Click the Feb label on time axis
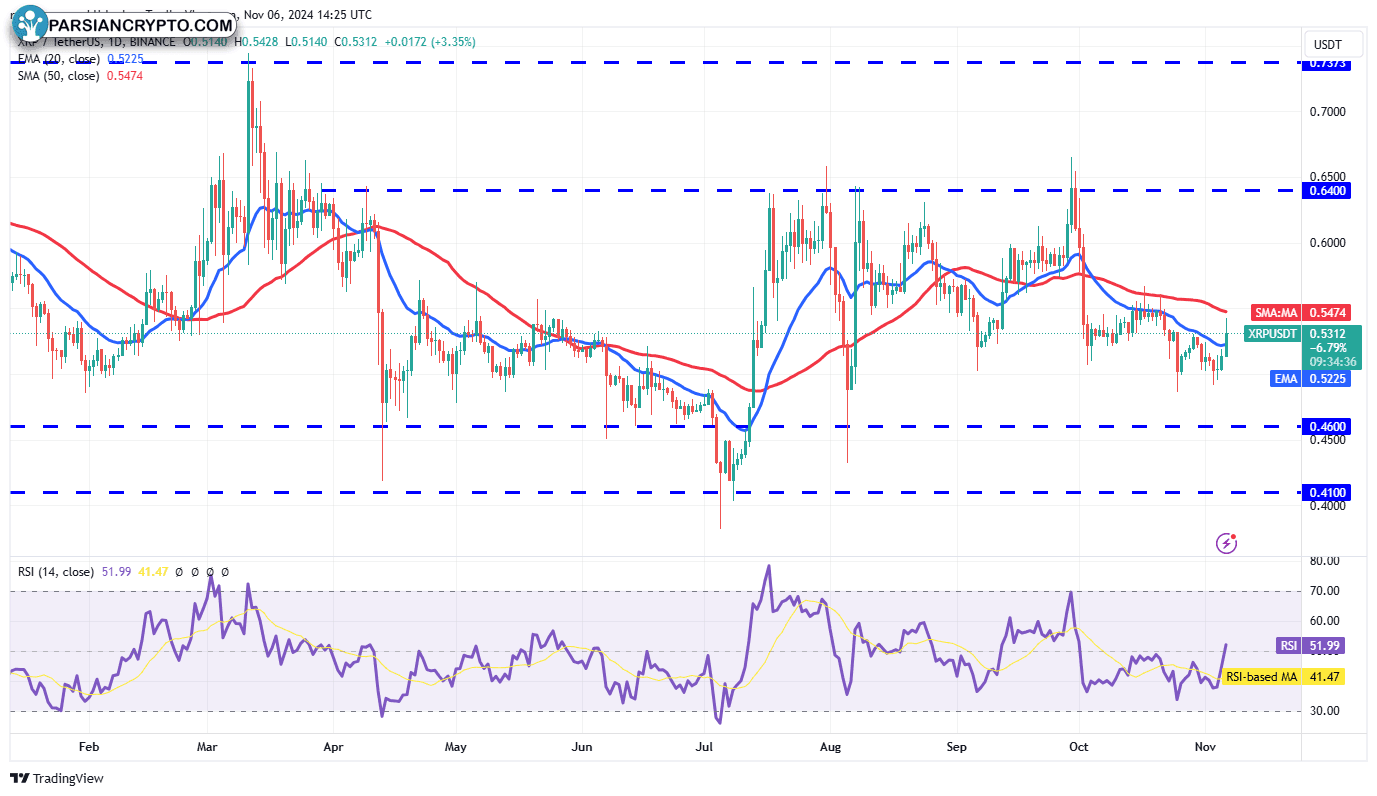 [x=88, y=747]
